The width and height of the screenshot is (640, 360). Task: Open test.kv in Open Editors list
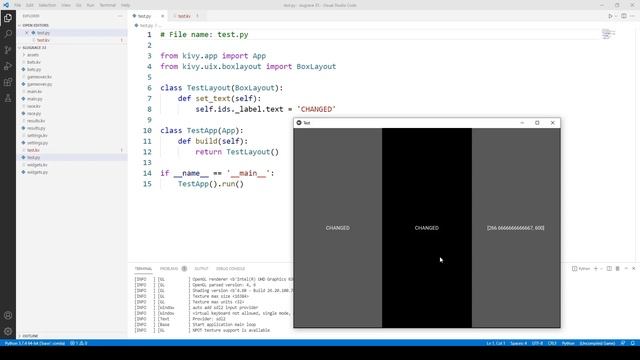[x=43, y=40]
